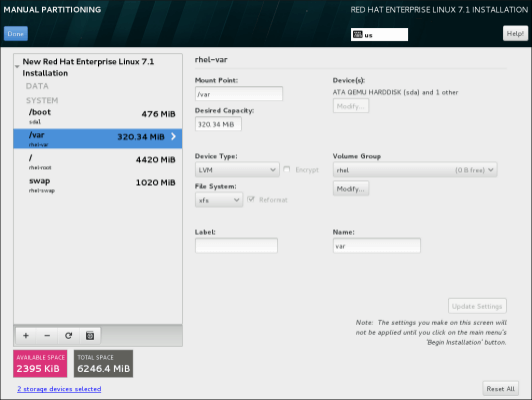Viewport: 532px width, 400px height.
Task: Select the swap partition entry
Action: 98,185
